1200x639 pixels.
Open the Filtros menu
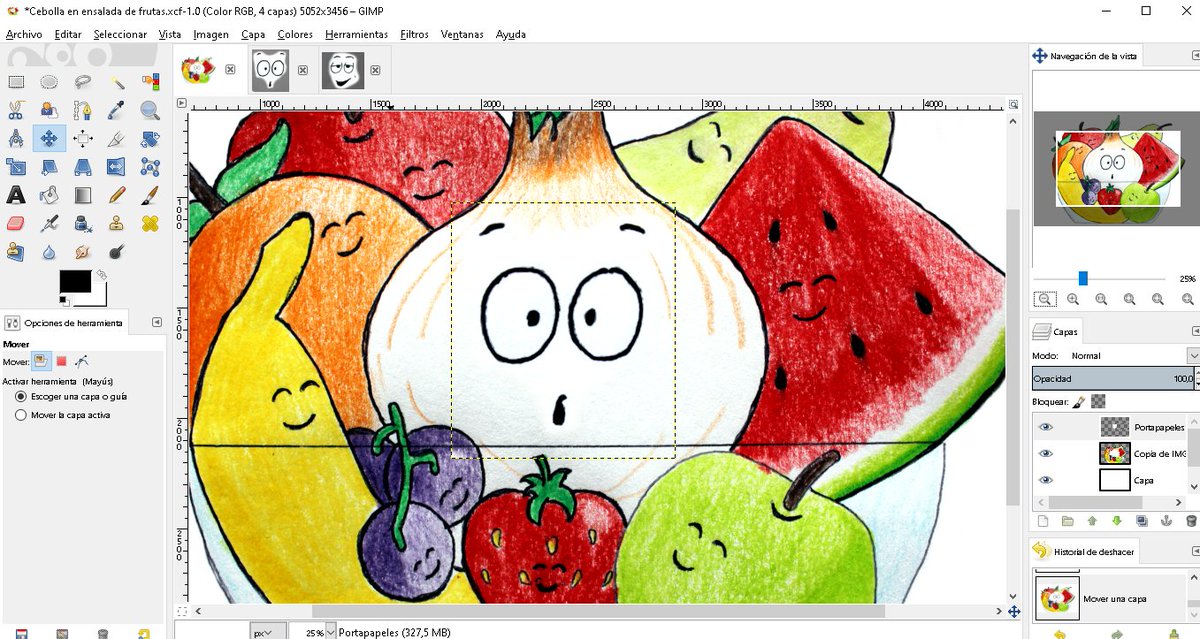(x=414, y=34)
